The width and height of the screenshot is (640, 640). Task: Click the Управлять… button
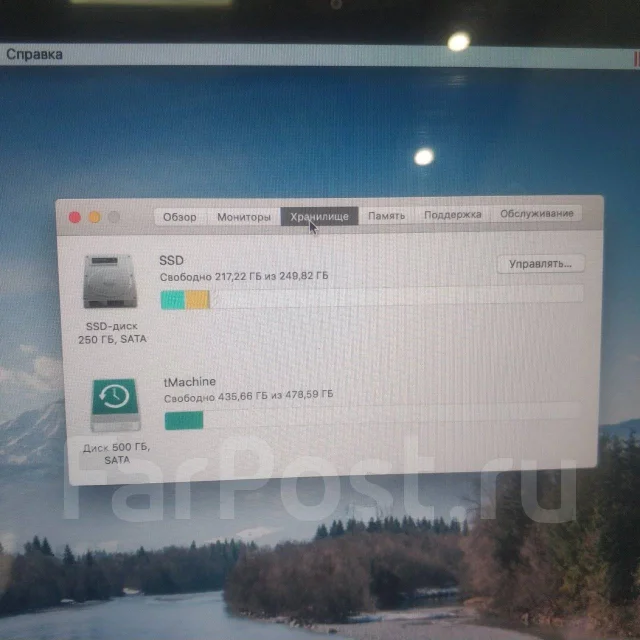540,264
